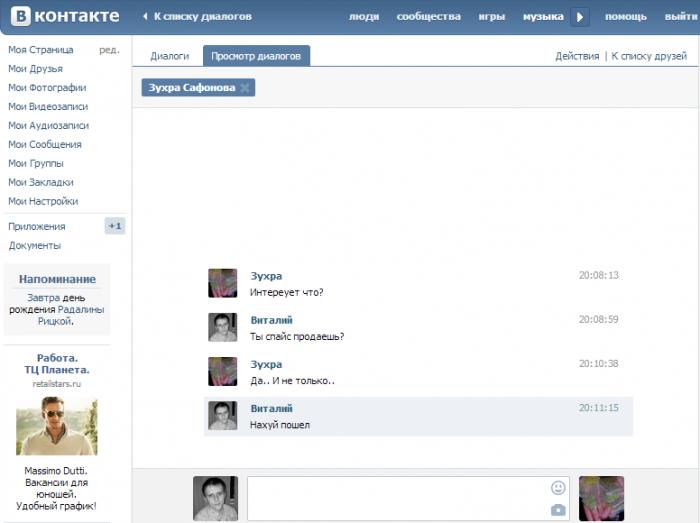
Task: Click the recipient avatar right of input
Action: tap(601, 498)
